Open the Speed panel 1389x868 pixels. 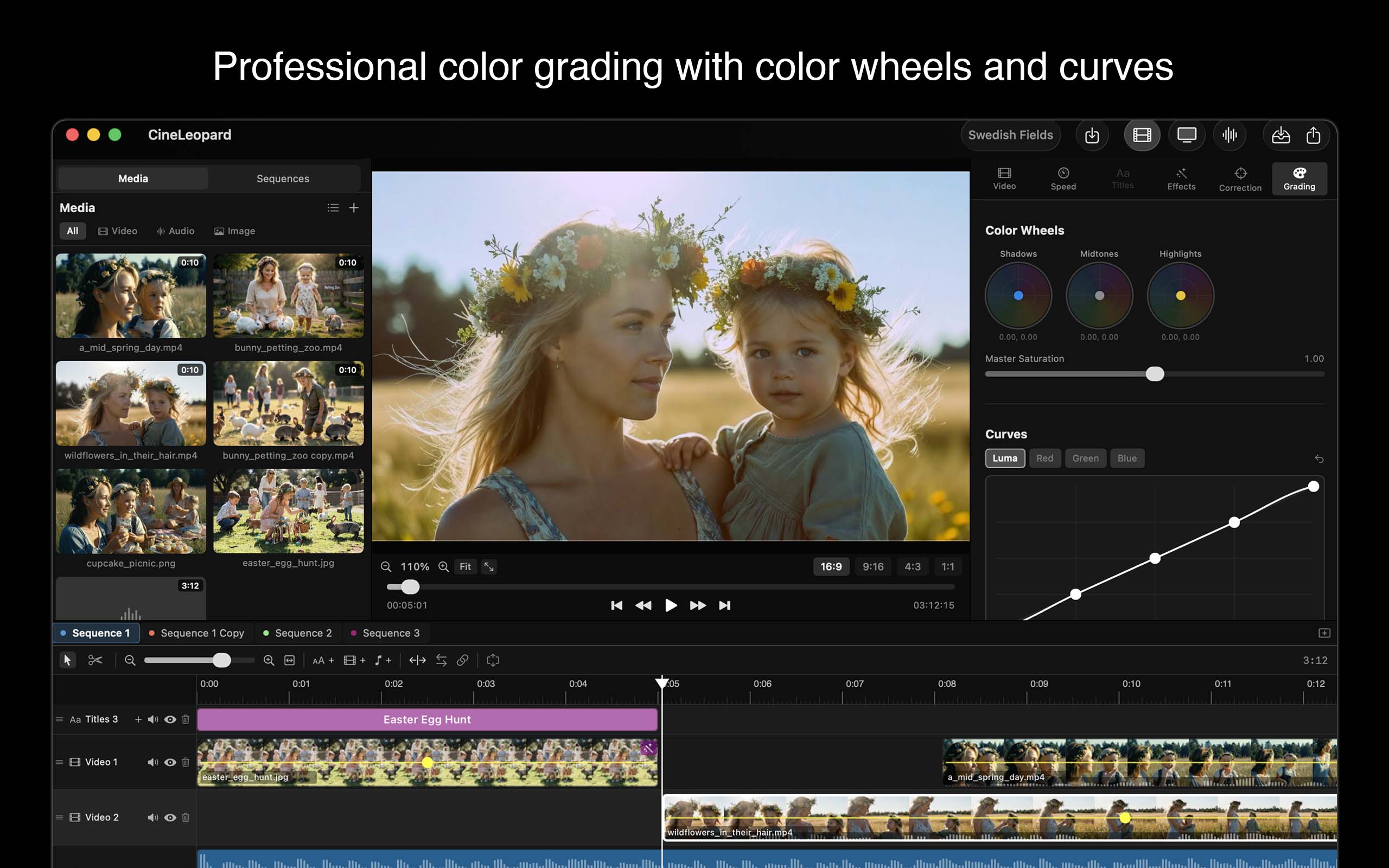[x=1063, y=178]
